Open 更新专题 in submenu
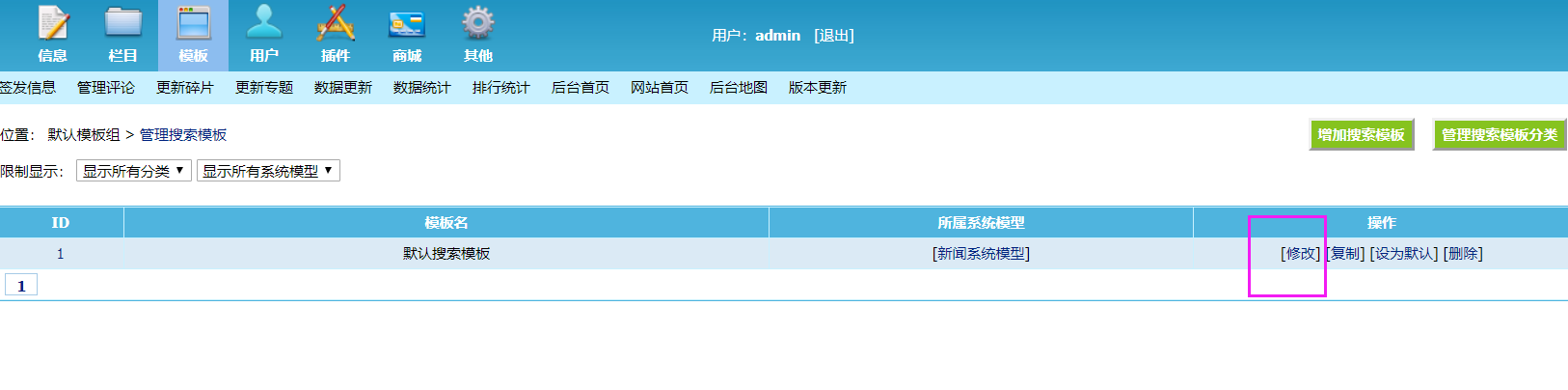The width and height of the screenshot is (1568, 390). click(x=264, y=88)
